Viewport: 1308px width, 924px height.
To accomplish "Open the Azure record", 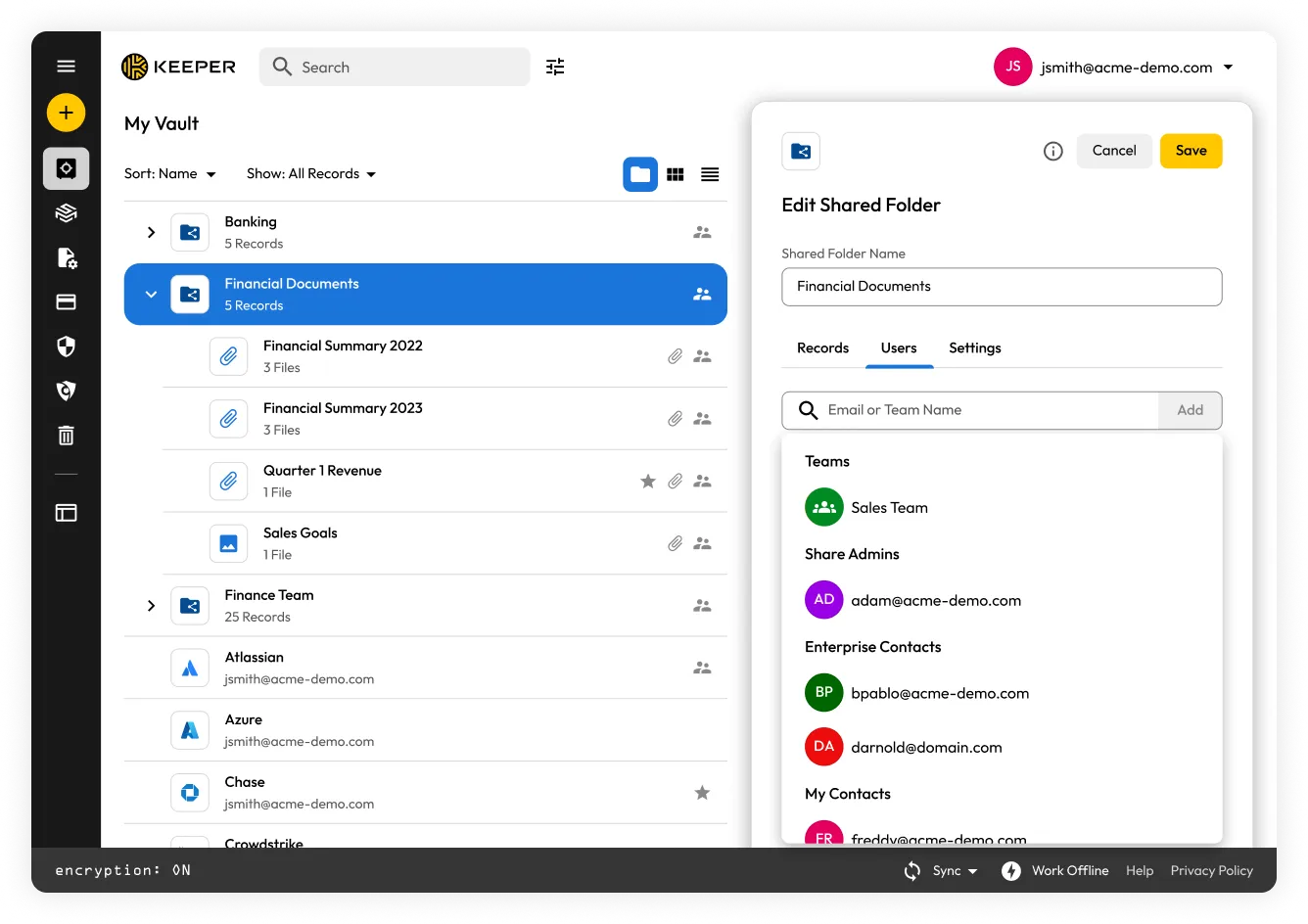I will pos(426,730).
